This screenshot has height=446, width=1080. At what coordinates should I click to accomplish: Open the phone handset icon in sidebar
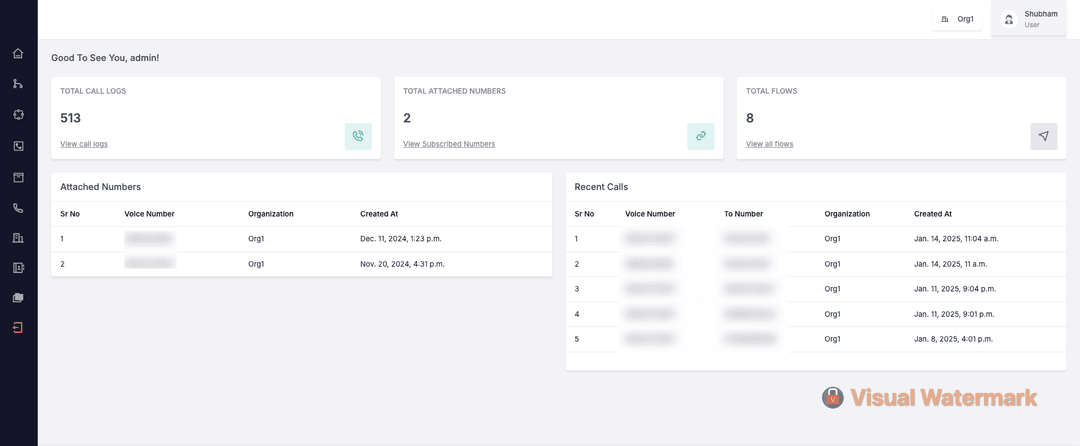[19, 208]
